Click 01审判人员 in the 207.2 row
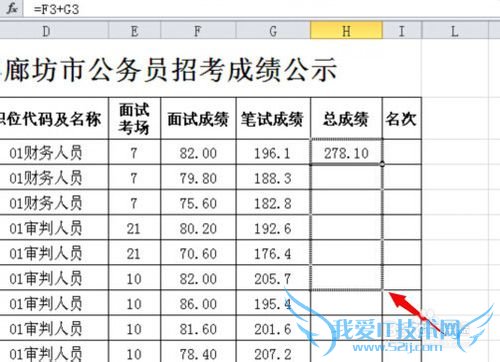 click(x=46, y=353)
